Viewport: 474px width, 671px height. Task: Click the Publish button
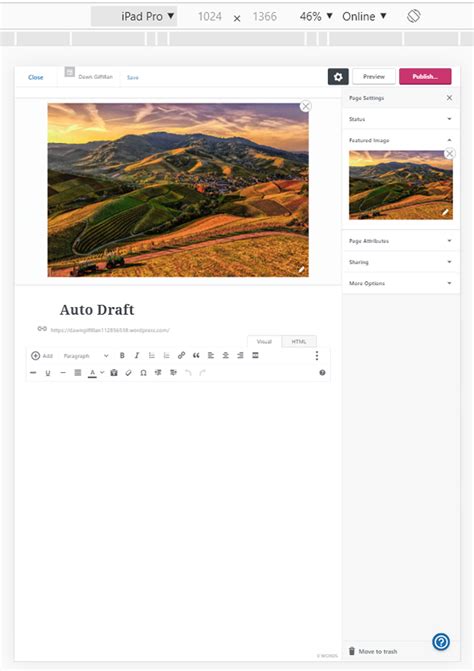pos(425,77)
